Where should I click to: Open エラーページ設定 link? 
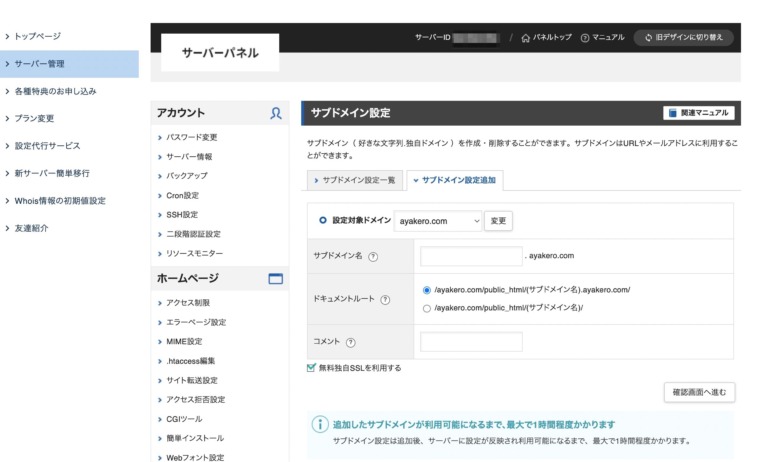click(196, 322)
